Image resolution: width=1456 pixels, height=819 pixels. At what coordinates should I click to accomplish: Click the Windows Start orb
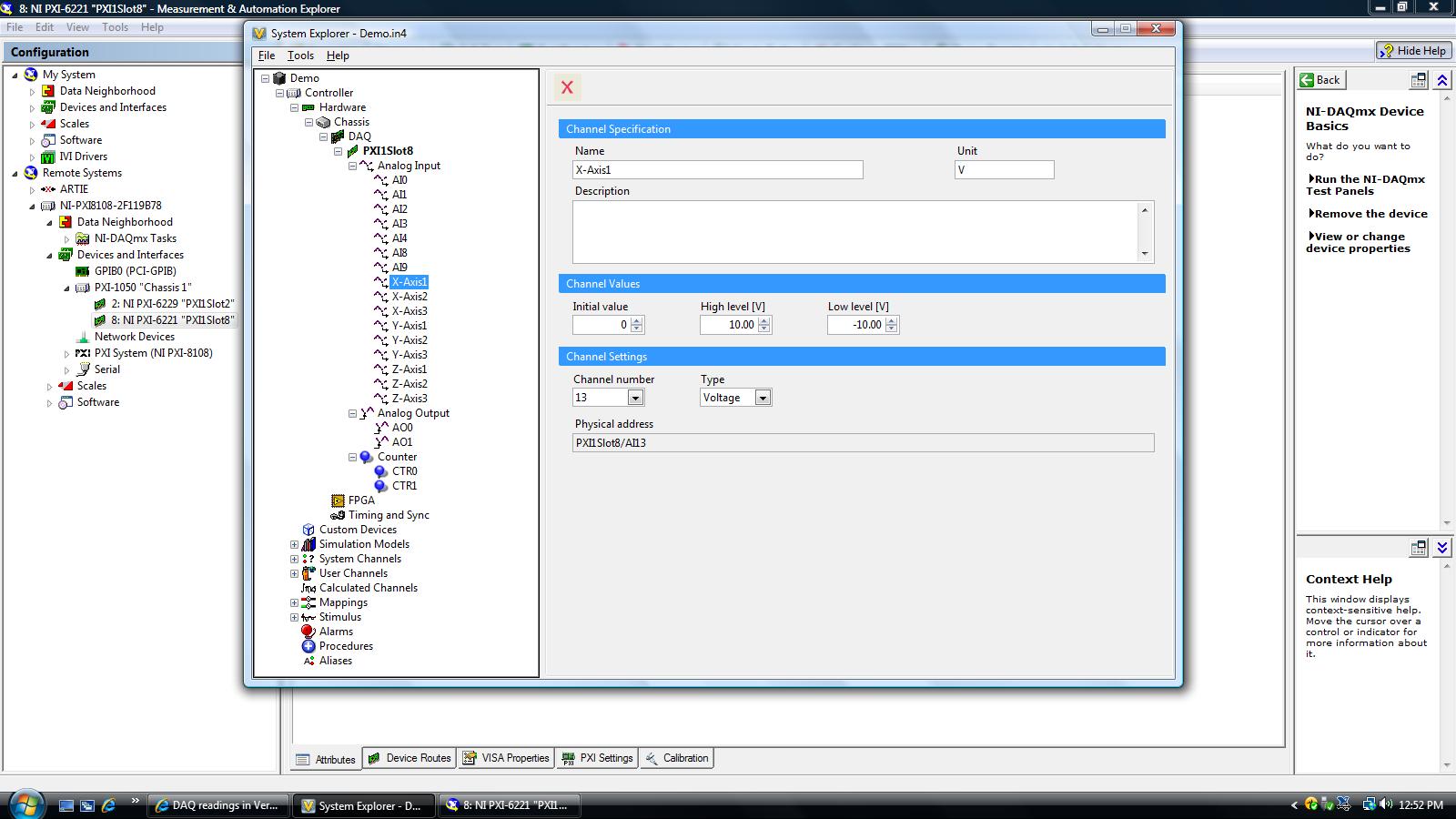pos(25,804)
